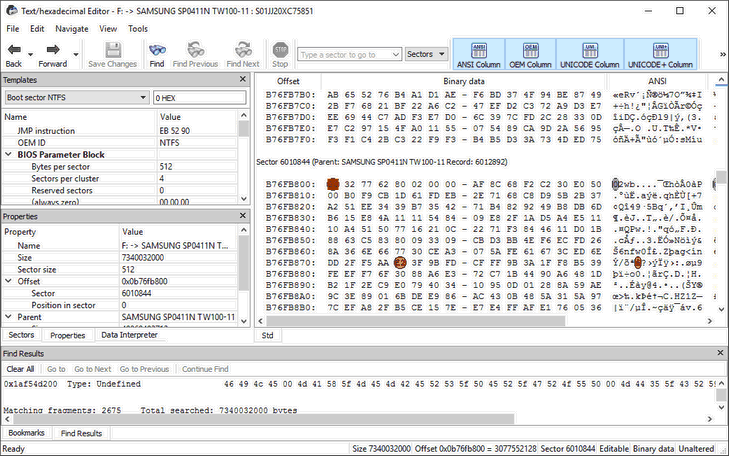Click Clear All in Find Results
This screenshot has height=456, width=729.
click(x=20, y=369)
